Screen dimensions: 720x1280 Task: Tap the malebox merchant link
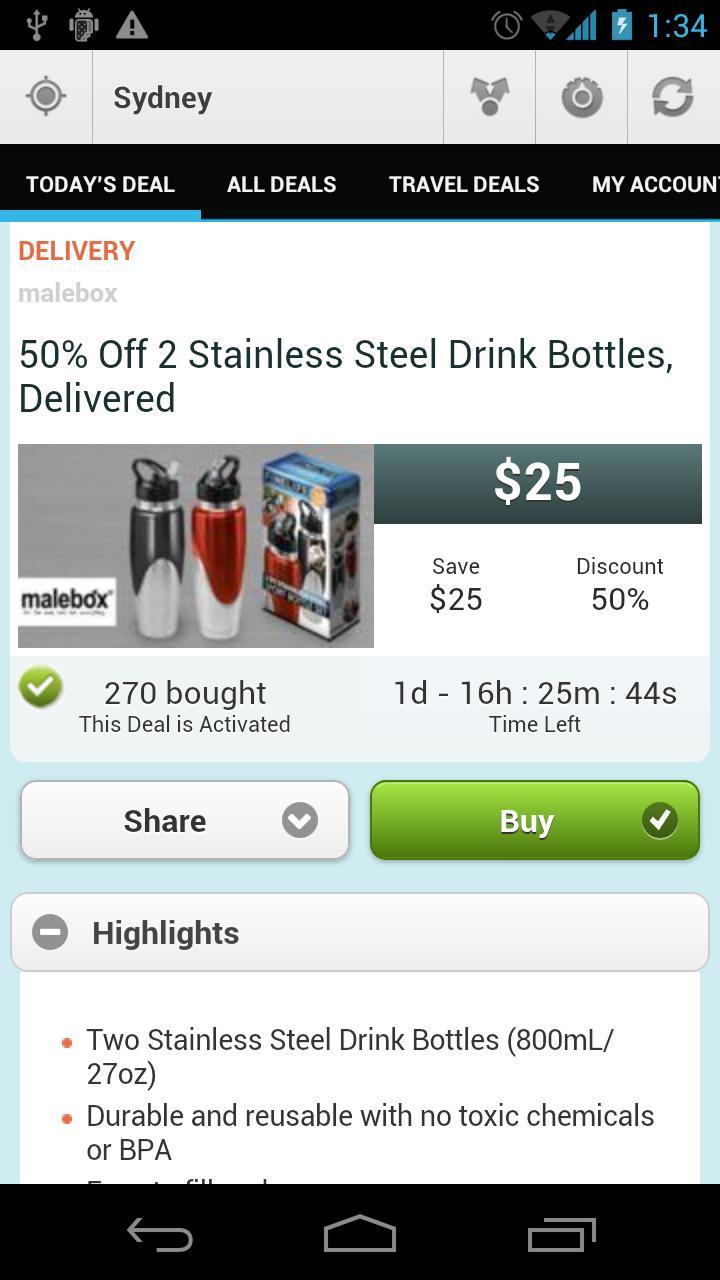(x=68, y=293)
